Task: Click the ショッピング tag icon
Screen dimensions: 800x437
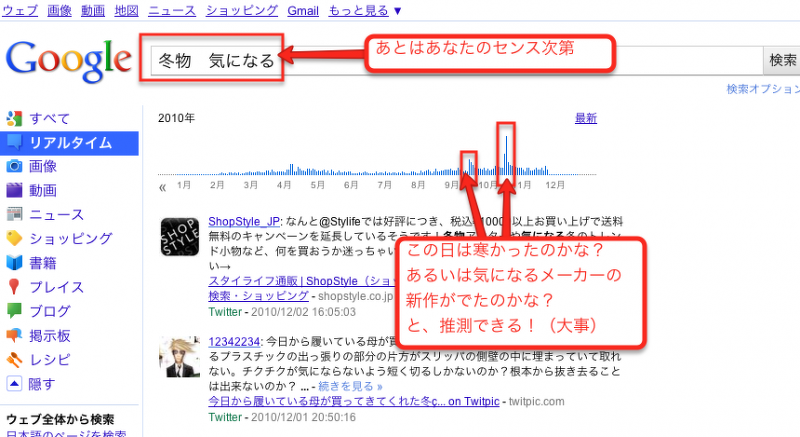Action: (x=14, y=238)
